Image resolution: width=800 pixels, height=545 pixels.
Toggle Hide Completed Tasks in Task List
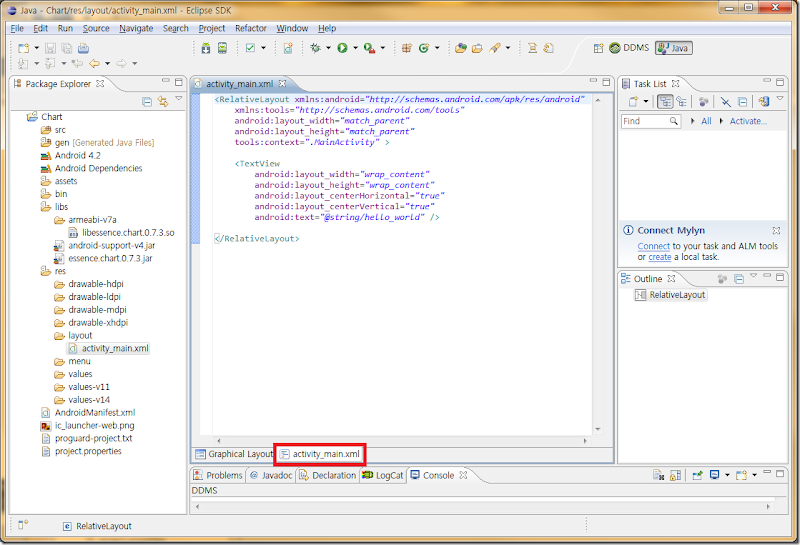(726, 102)
